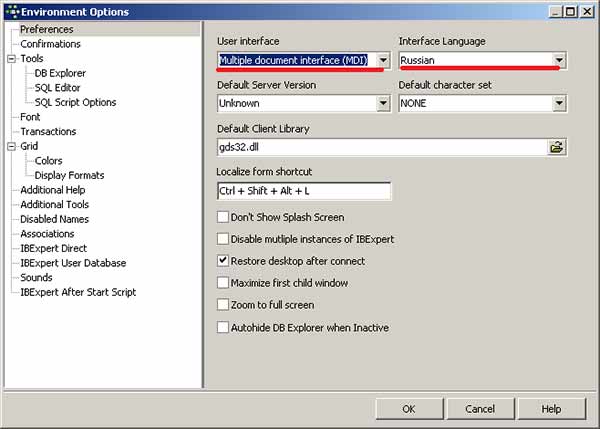This screenshot has width=600, height=429.
Task: Select Associations in the tree
Action: pos(47,233)
